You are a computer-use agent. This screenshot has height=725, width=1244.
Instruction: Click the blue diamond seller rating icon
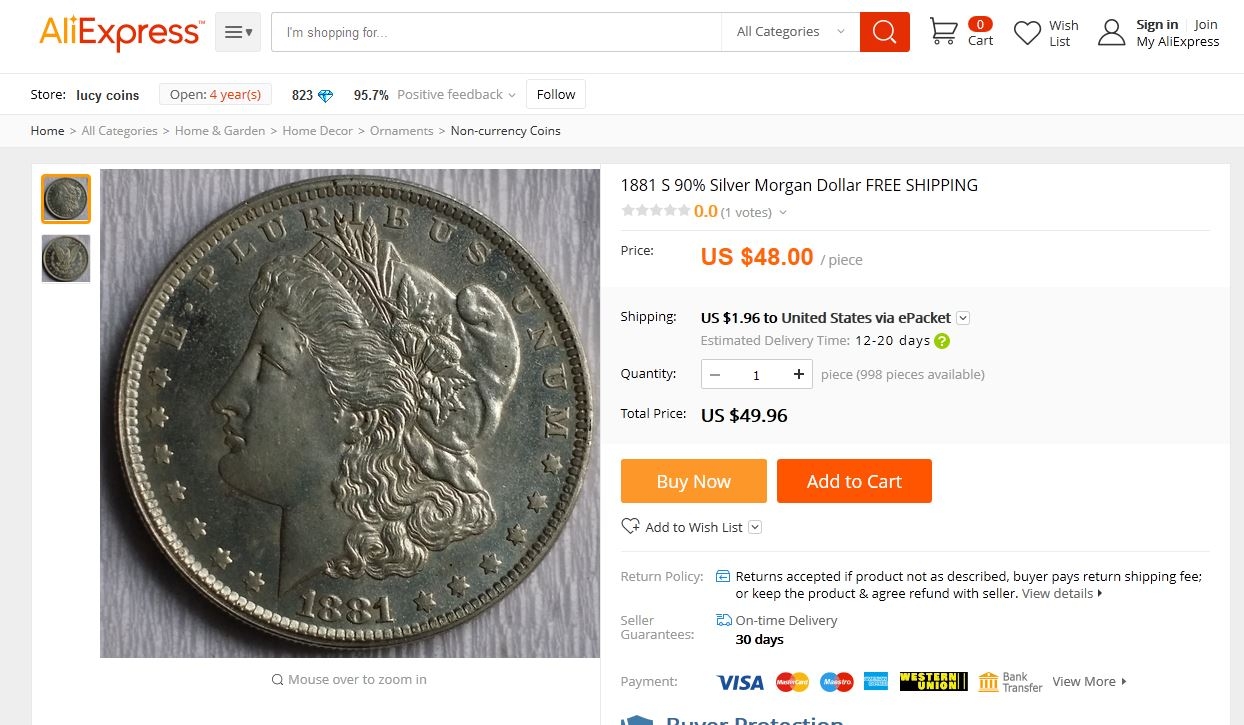(325, 95)
